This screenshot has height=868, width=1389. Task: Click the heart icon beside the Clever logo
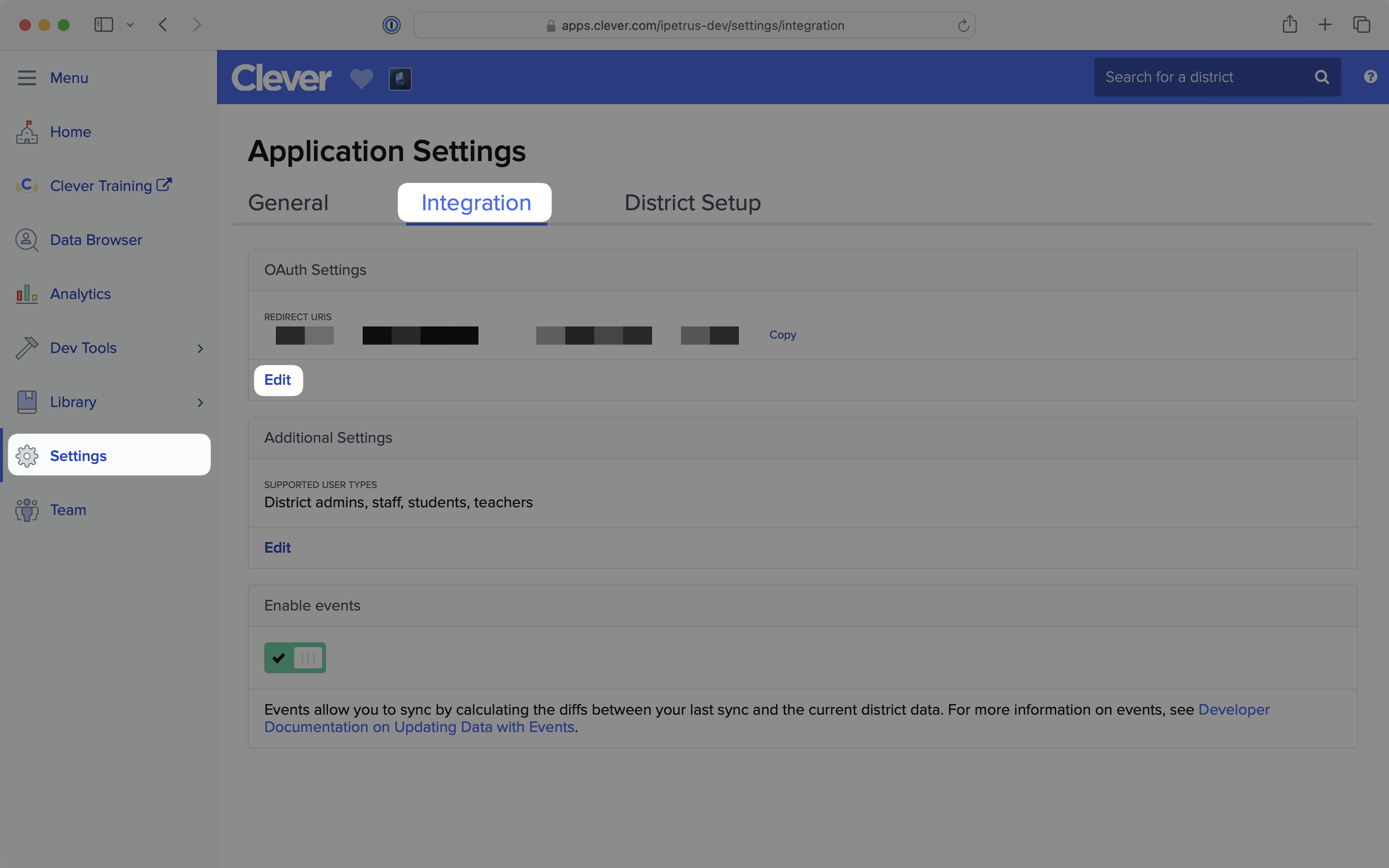click(x=361, y=79)
